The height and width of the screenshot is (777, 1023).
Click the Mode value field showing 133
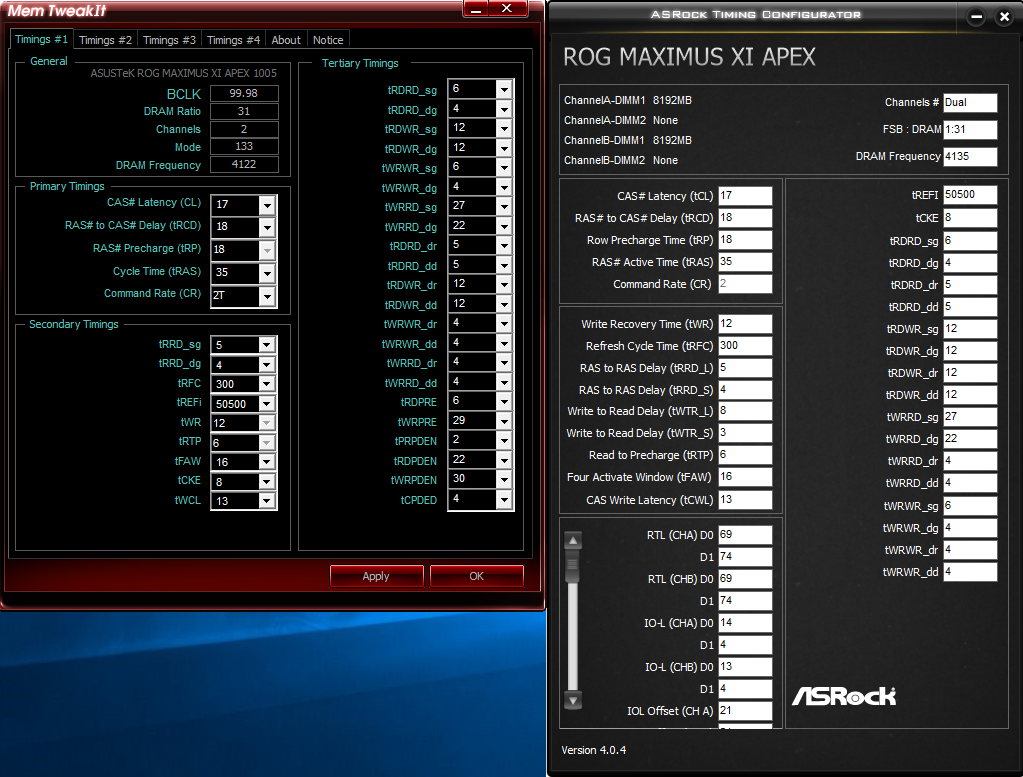click(244, 147)
